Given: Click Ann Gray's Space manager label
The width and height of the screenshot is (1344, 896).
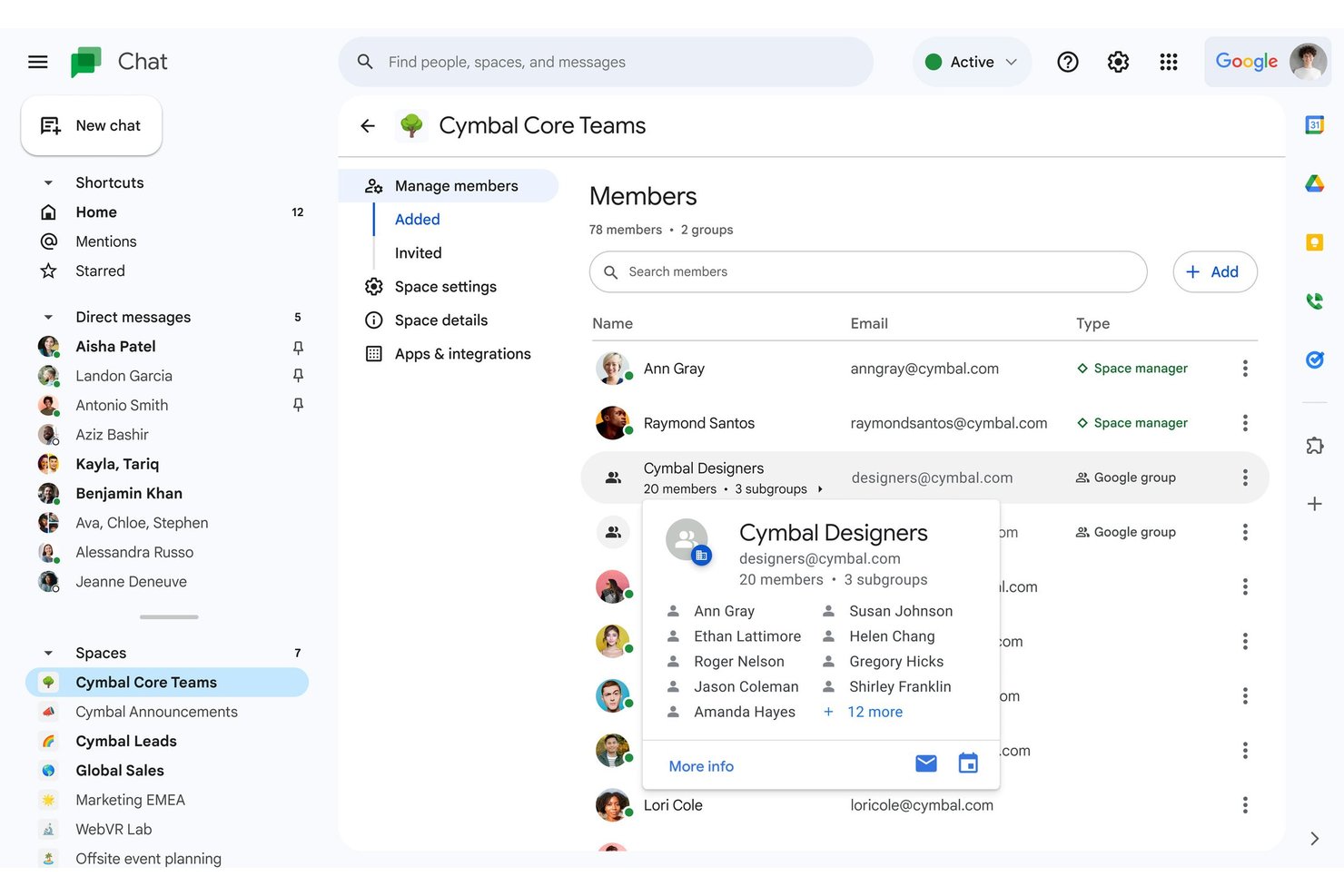Looking at the screenshot, I should pos(1132,369).
